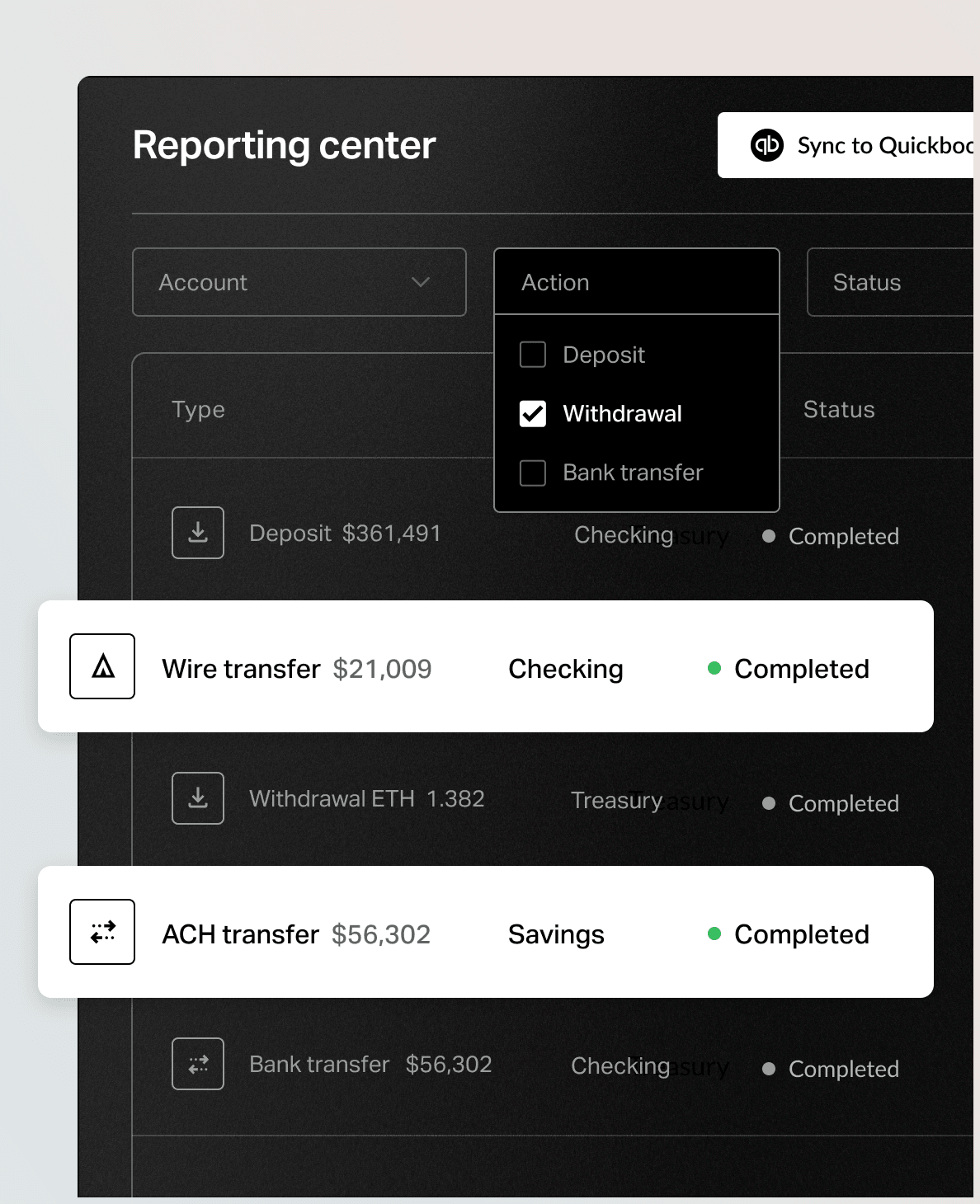
Task: Enable the Bank transfer filter
Action: point(532,473)
